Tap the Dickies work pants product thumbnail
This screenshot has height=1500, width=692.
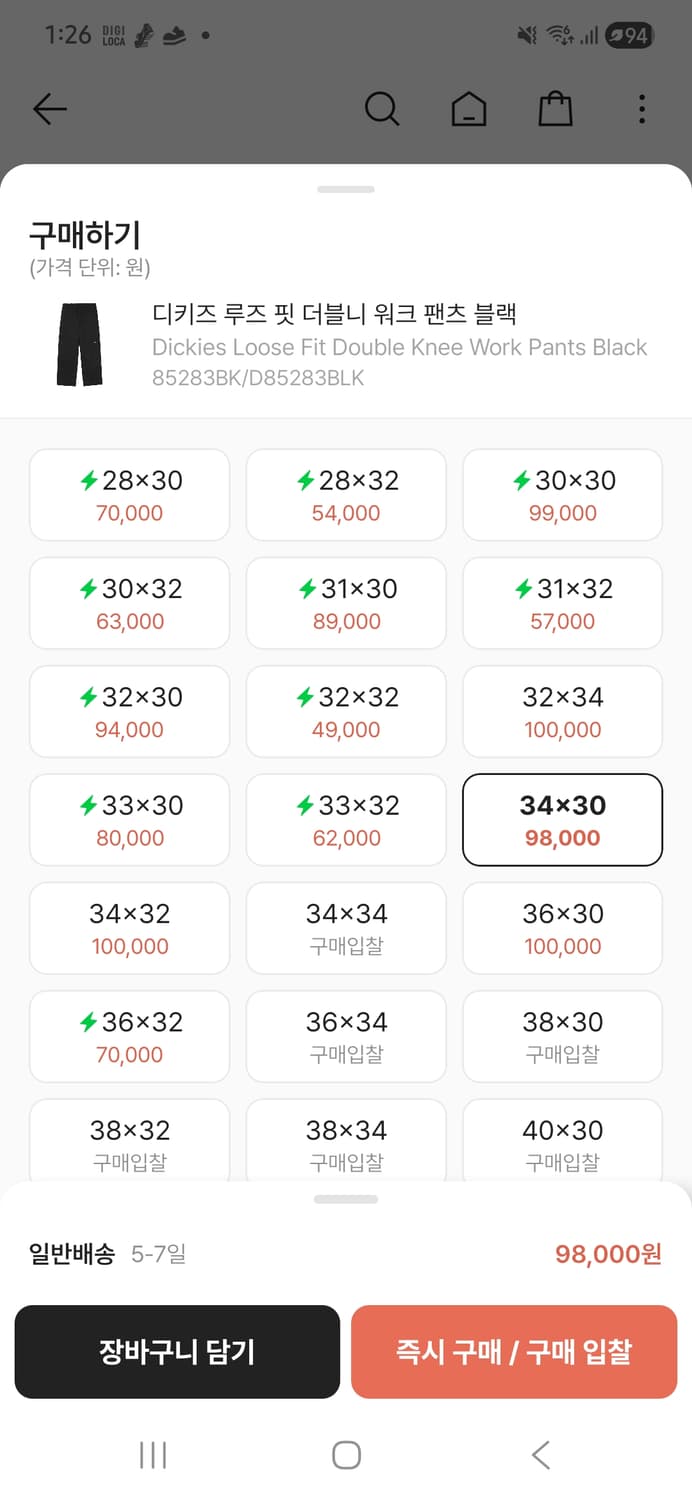79,347
